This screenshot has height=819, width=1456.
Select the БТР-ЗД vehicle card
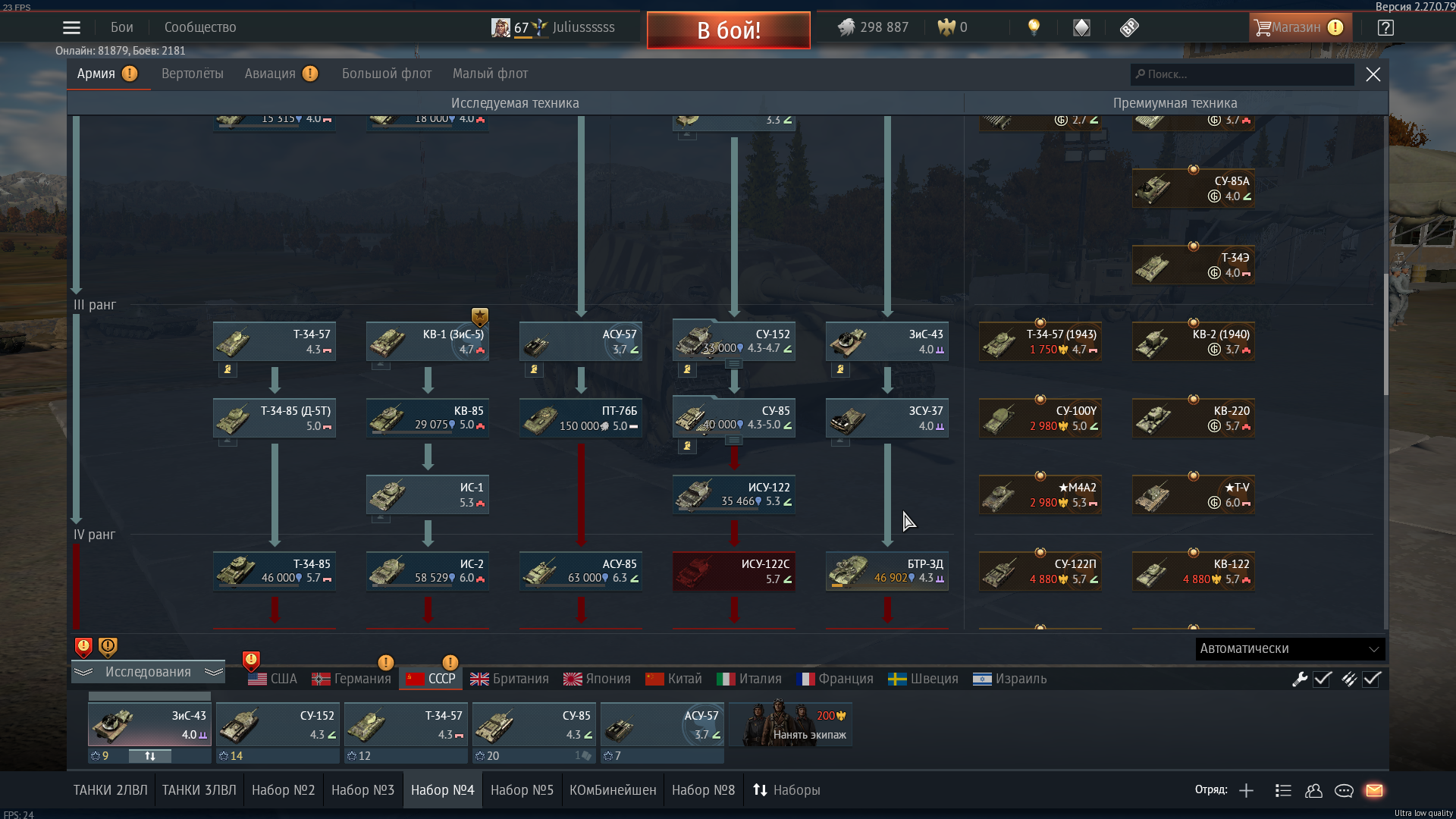pyautogui.click(x=887, y=571)
